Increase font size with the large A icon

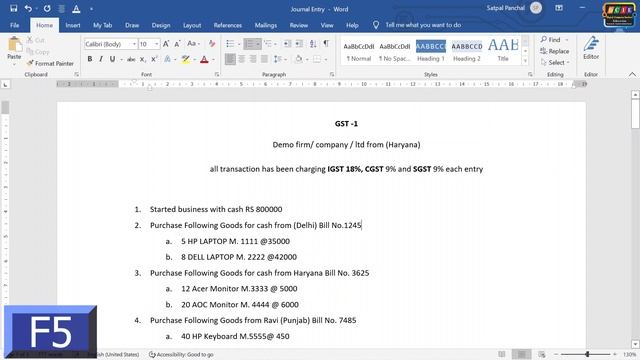click(166, 44)
